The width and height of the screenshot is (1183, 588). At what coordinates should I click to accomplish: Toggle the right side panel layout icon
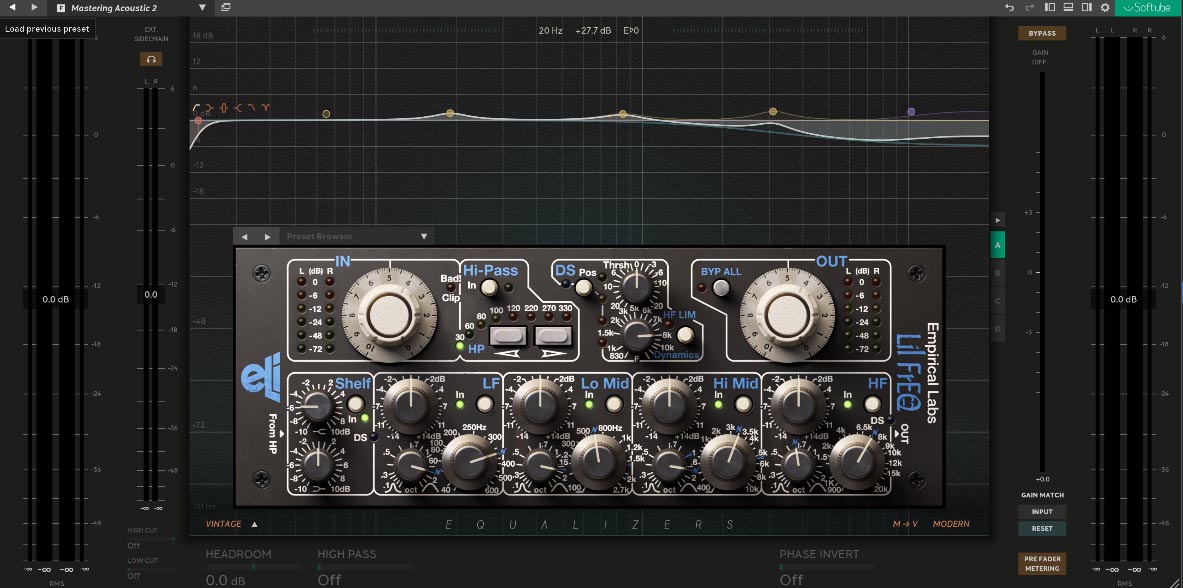[1086, 7]
